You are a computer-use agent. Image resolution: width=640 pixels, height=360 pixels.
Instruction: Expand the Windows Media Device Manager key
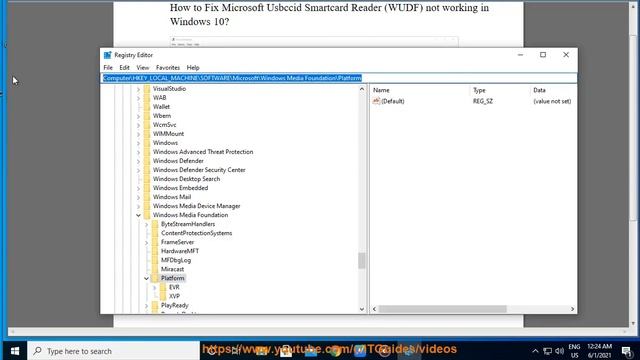138,206
